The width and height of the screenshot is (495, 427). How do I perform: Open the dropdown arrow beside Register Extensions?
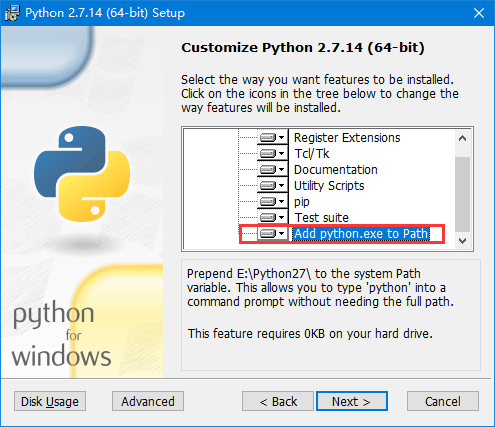pos(282,137)
